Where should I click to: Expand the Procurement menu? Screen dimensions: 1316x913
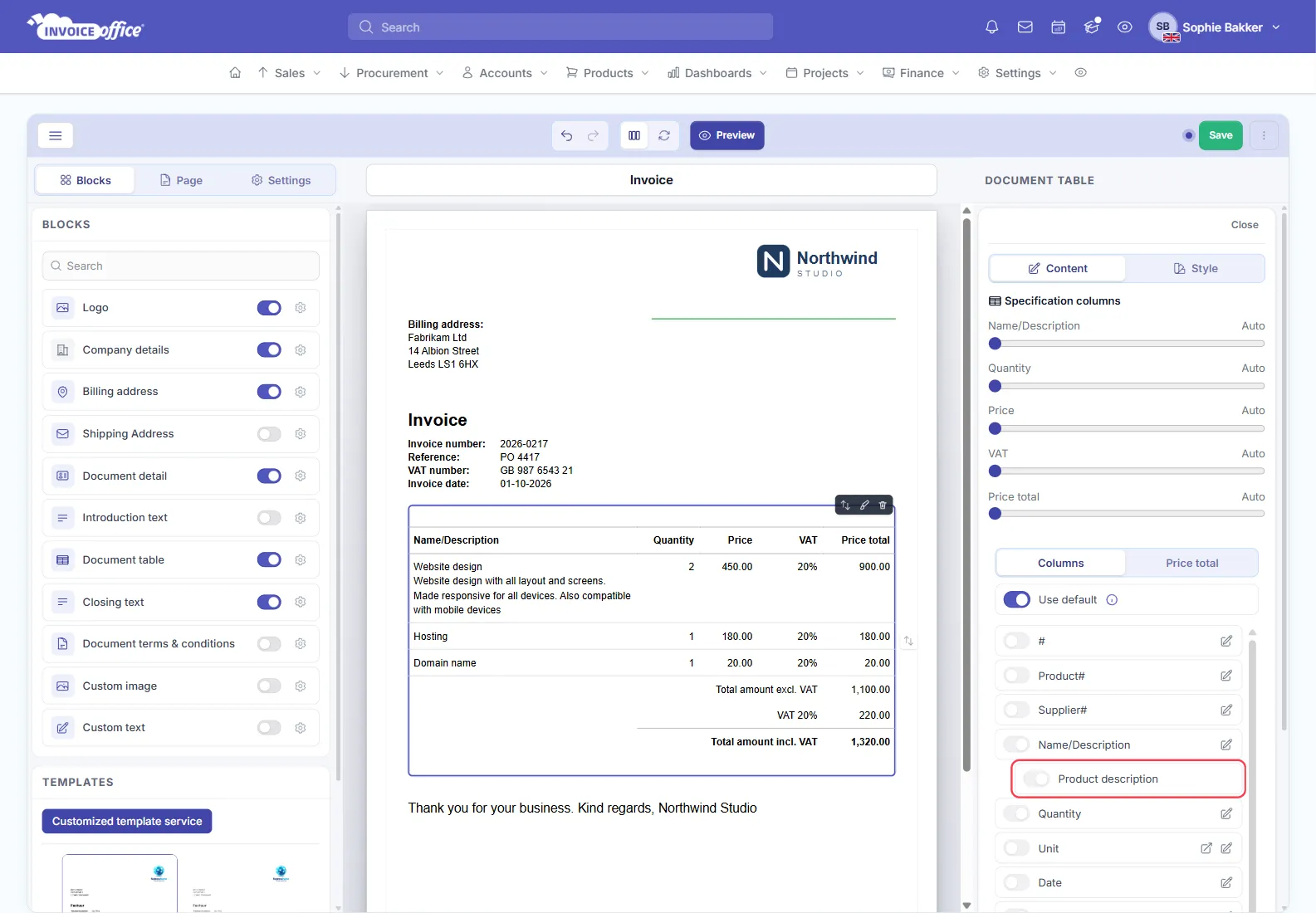392,73
